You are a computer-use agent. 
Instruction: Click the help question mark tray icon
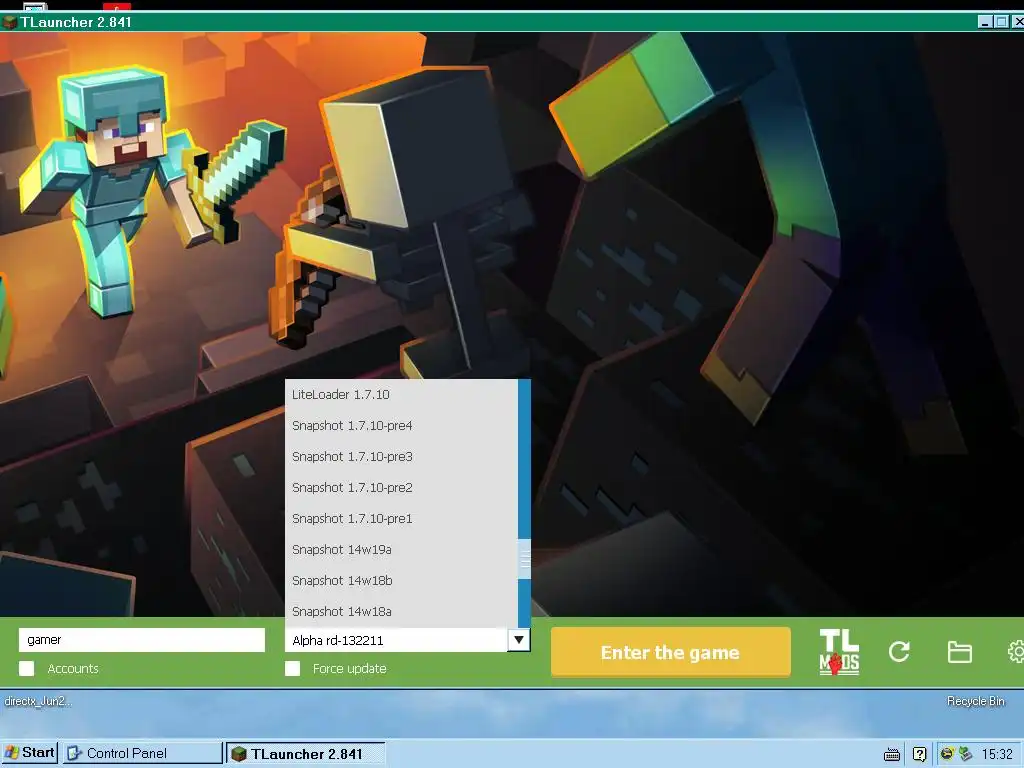pyautogui.click(x=920, y=754)
